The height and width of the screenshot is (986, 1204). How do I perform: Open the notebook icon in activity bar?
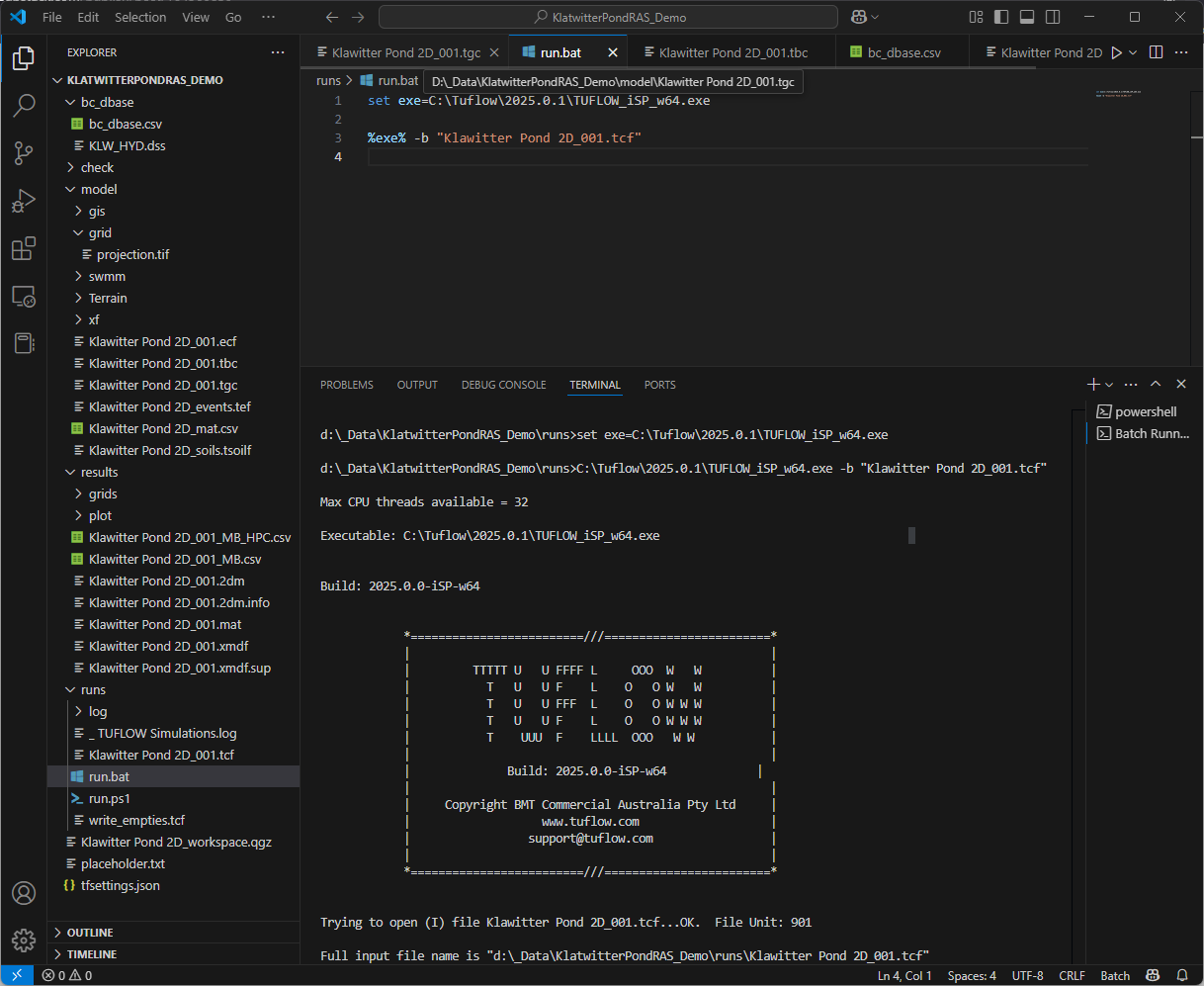point(24,343)
